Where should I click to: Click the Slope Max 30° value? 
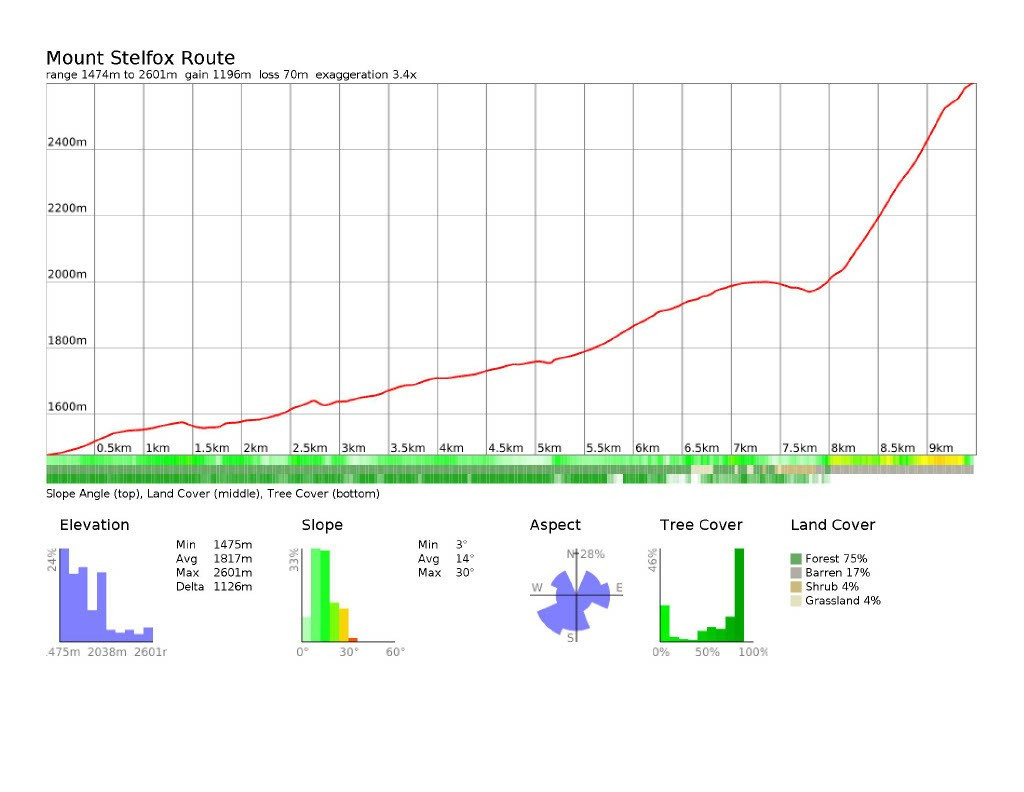(465, 573)
